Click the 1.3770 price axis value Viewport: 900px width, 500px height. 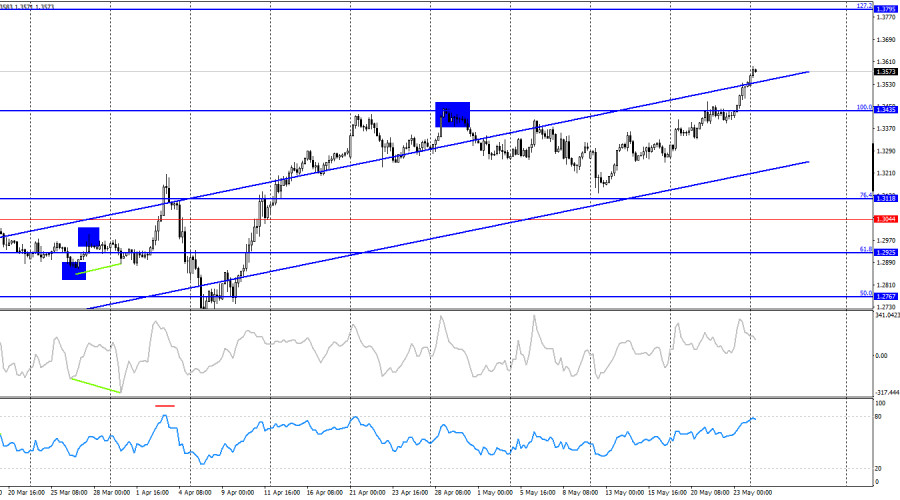coord(886,18)
